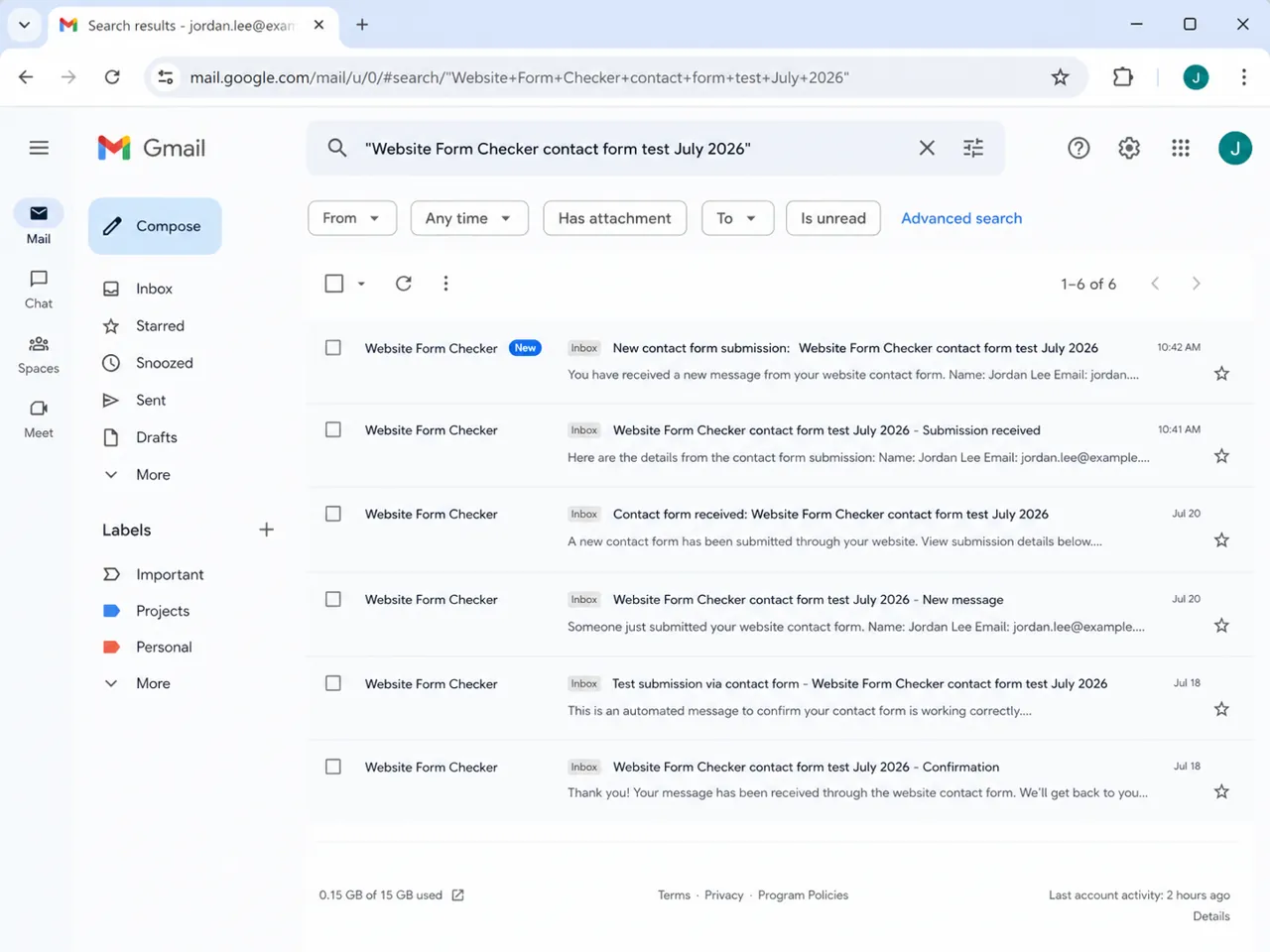
Task: Click the search magnifier icon
Action: tap(337, 148)
